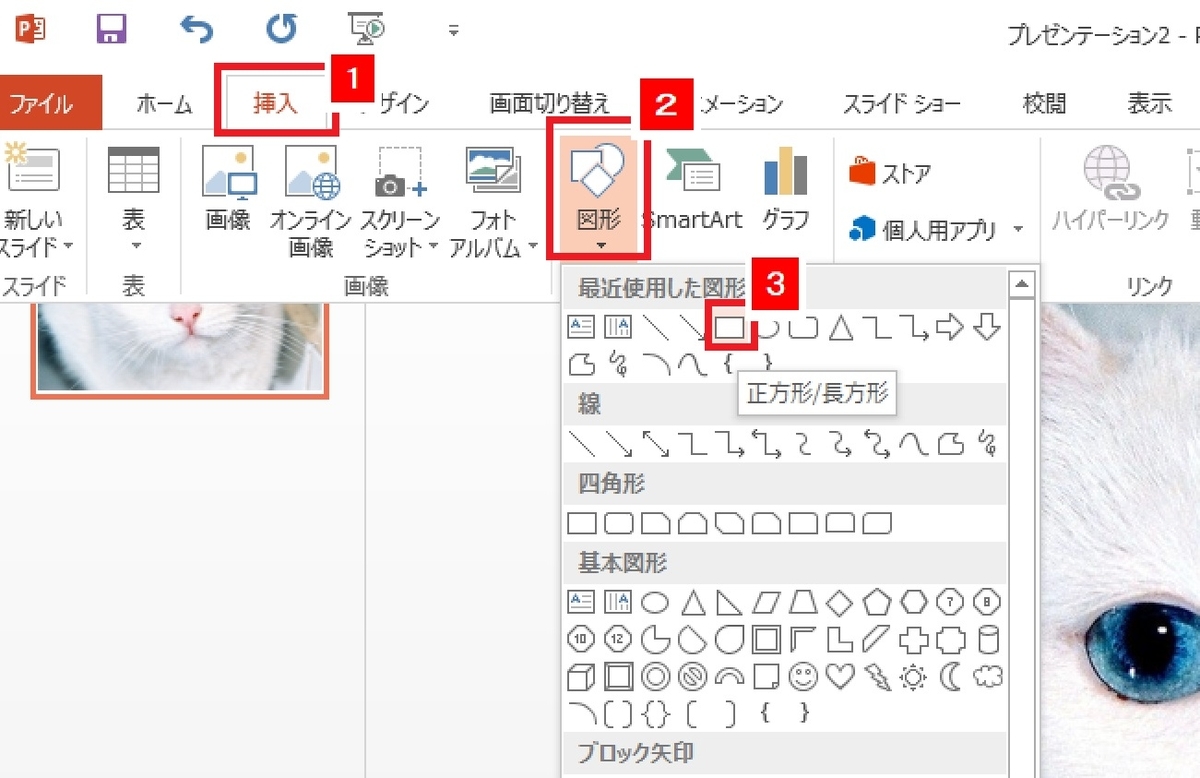Image resolution: width=1200 pixels, height=778 pixels.
Task: Select rounded rectangle in 四角形 section
Action: pyautogui.click(x=618, y=523)
